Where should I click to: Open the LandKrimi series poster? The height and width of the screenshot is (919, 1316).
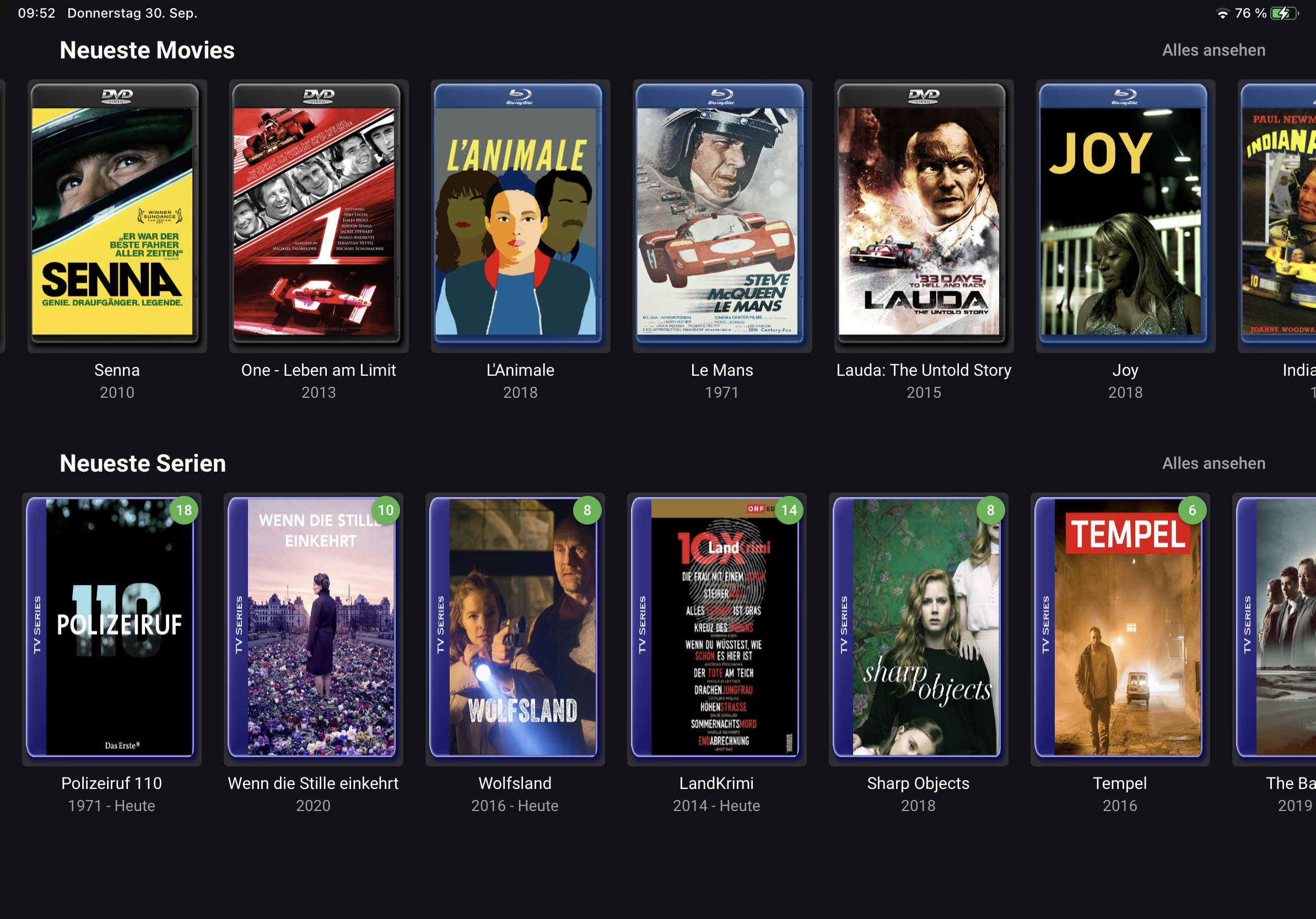click(717, 629)
